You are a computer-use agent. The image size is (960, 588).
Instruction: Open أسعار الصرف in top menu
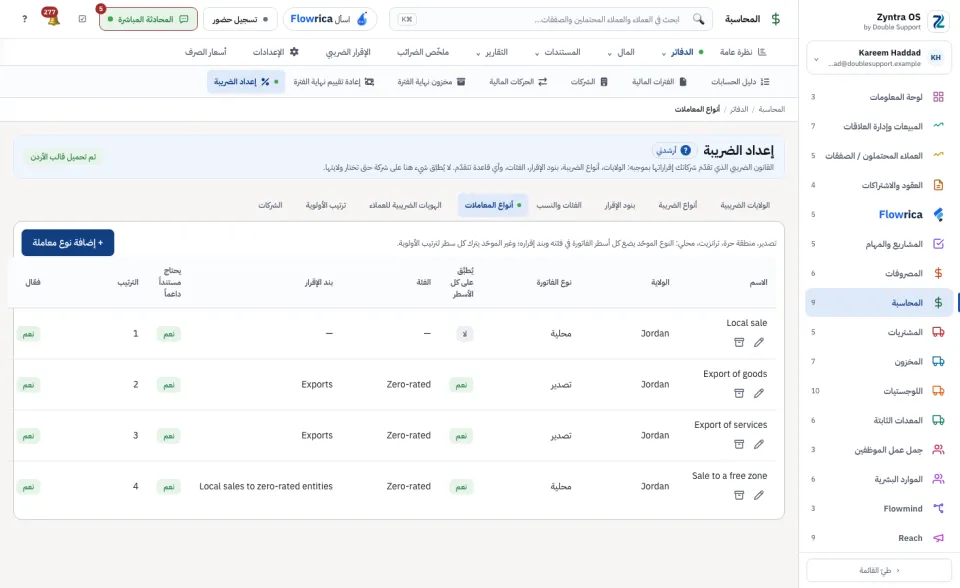coord(206,52)
